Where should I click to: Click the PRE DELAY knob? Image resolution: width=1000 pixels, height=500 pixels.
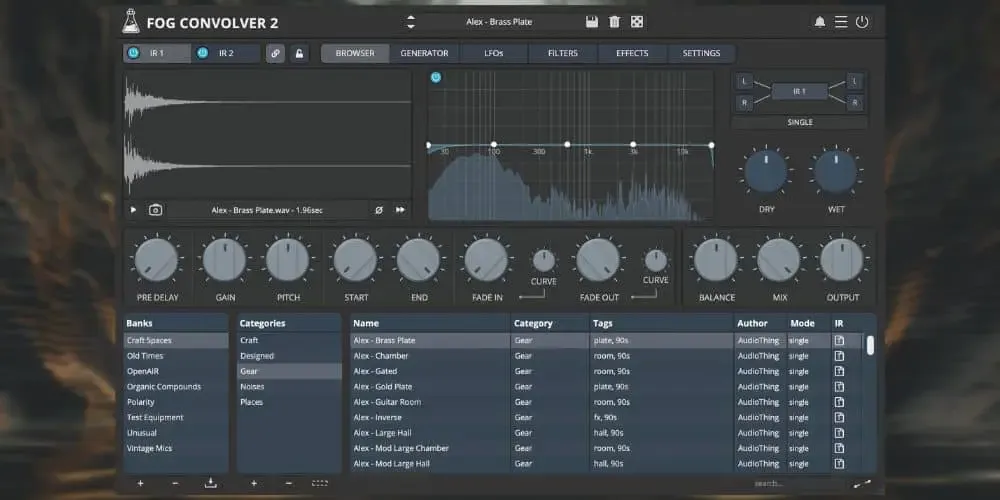pyautogui.click(x=156, y=260)
